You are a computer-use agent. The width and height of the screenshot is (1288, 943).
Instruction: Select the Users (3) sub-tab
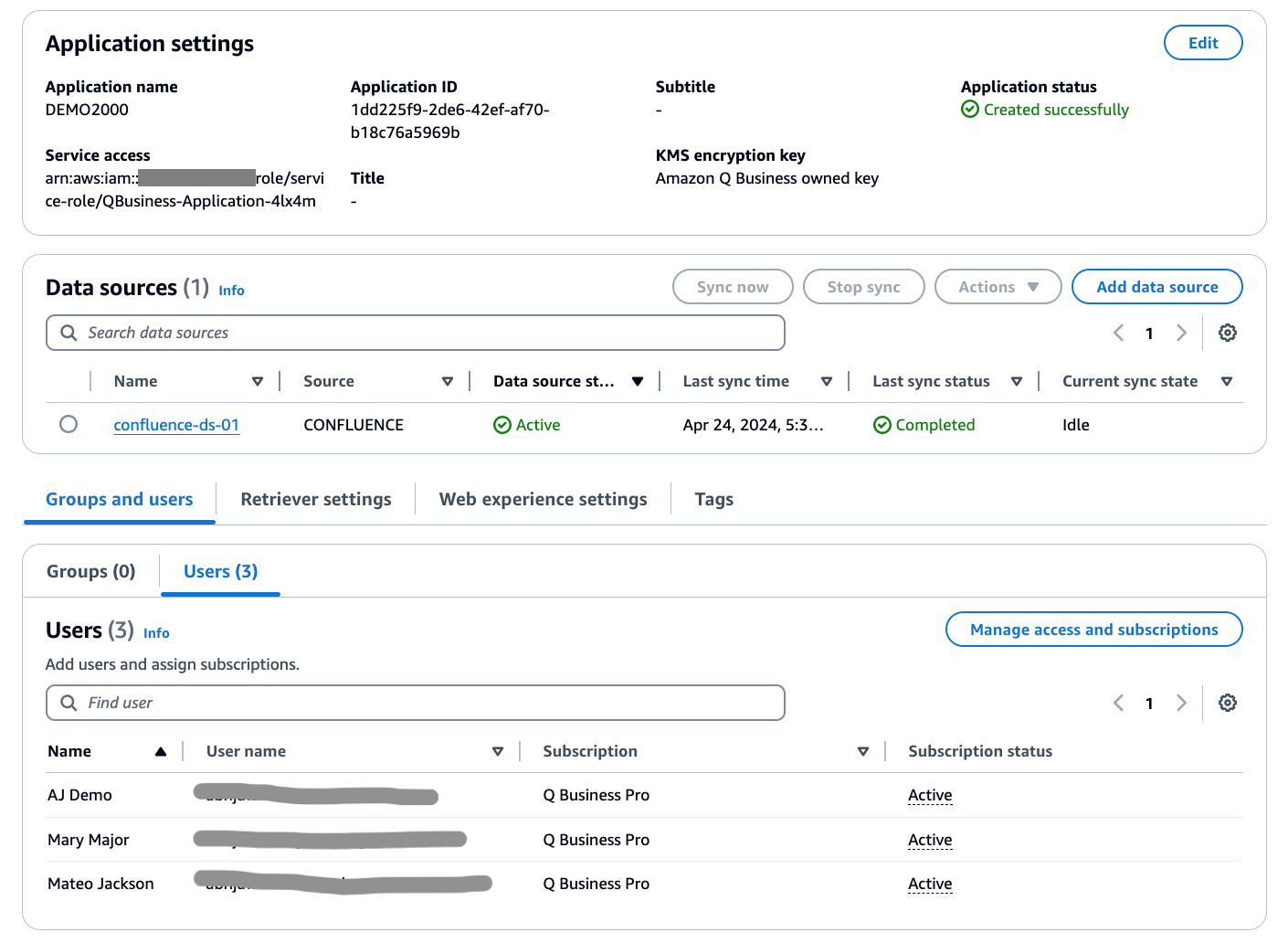(x=221, y=571)
